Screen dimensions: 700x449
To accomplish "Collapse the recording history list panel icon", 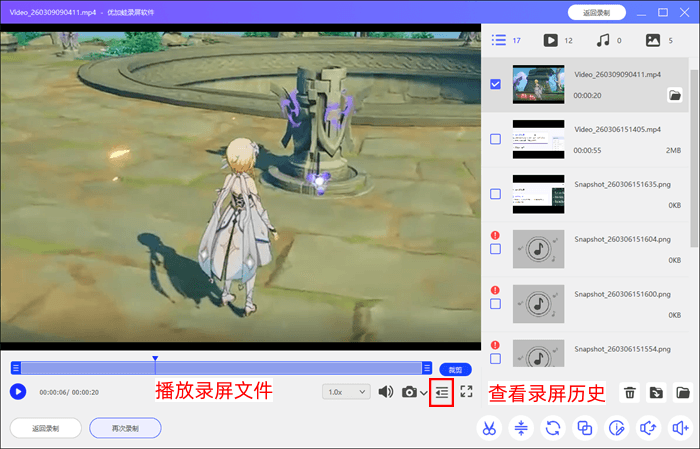I will point(442,392).
